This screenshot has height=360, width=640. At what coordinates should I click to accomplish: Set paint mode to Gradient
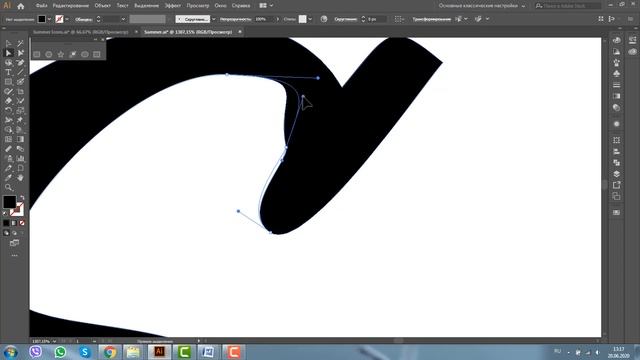[x=14, y=223]
